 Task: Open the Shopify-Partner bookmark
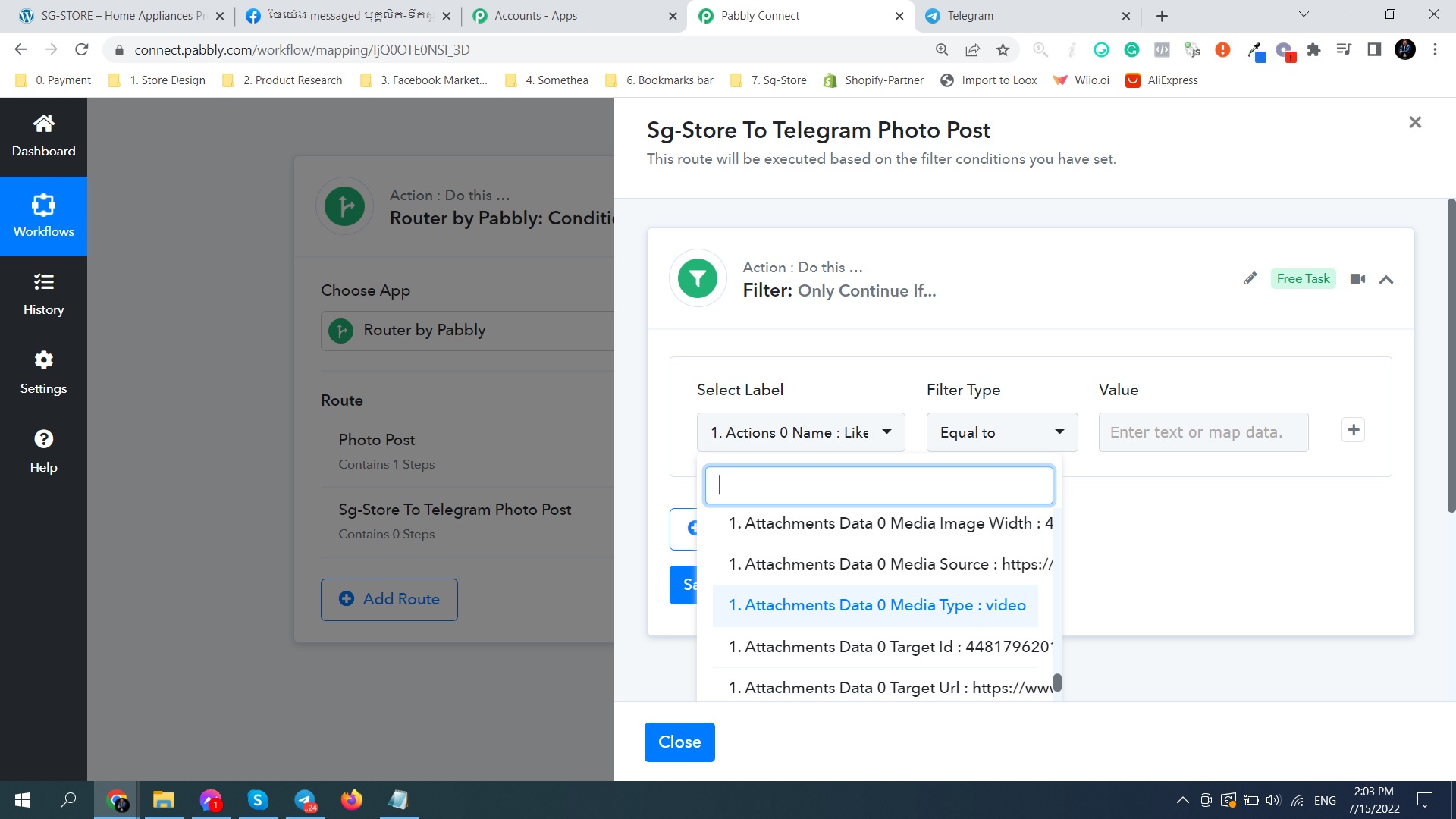coord(874,80)
